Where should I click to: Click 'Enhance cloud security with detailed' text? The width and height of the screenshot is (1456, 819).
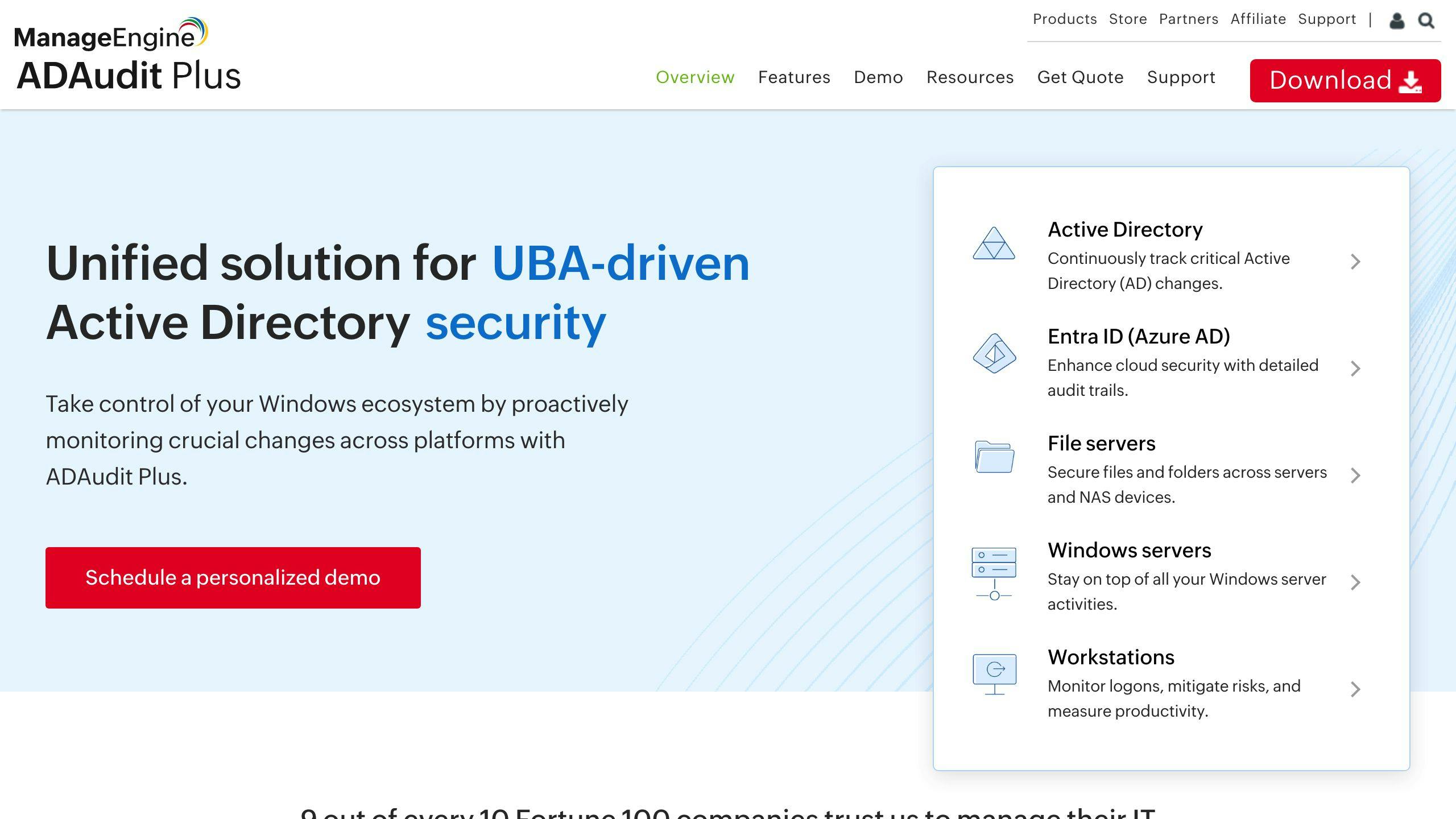pyautogui.click(x=1183, y=365)
